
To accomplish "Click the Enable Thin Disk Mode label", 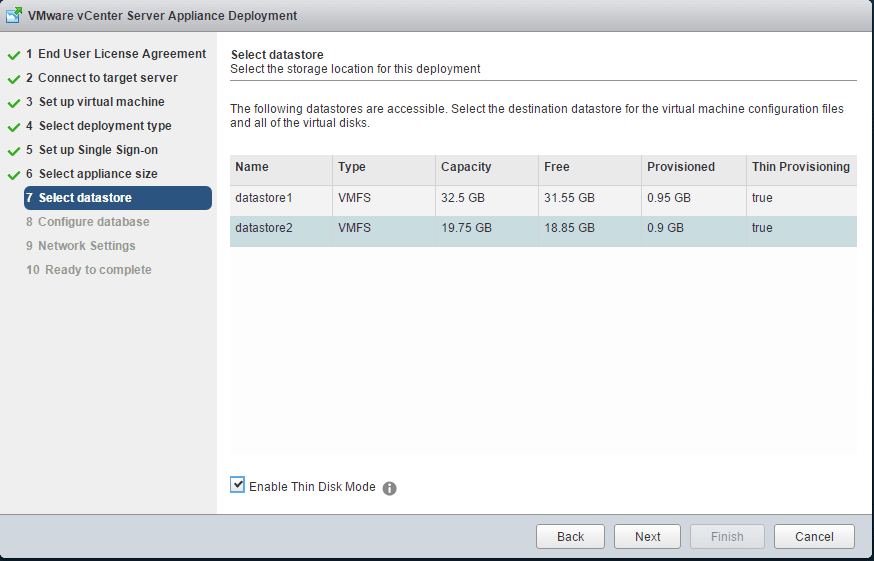I will [x=312, y=487].
